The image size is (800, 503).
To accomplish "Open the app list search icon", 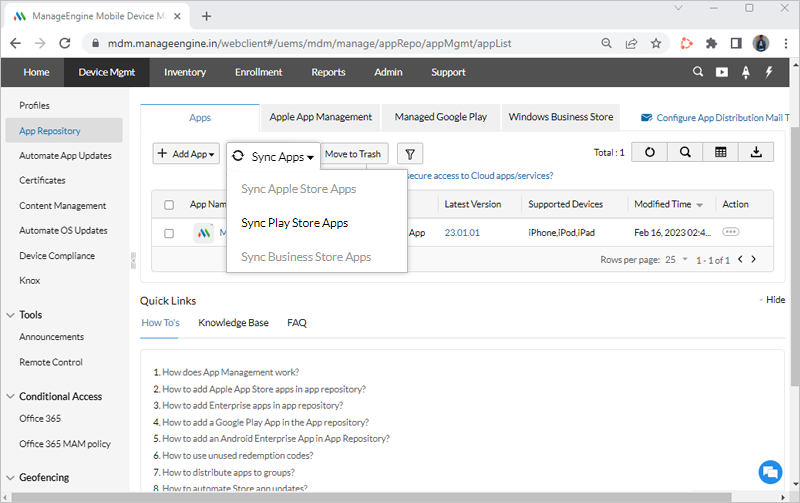I will (x=685, y=152).
